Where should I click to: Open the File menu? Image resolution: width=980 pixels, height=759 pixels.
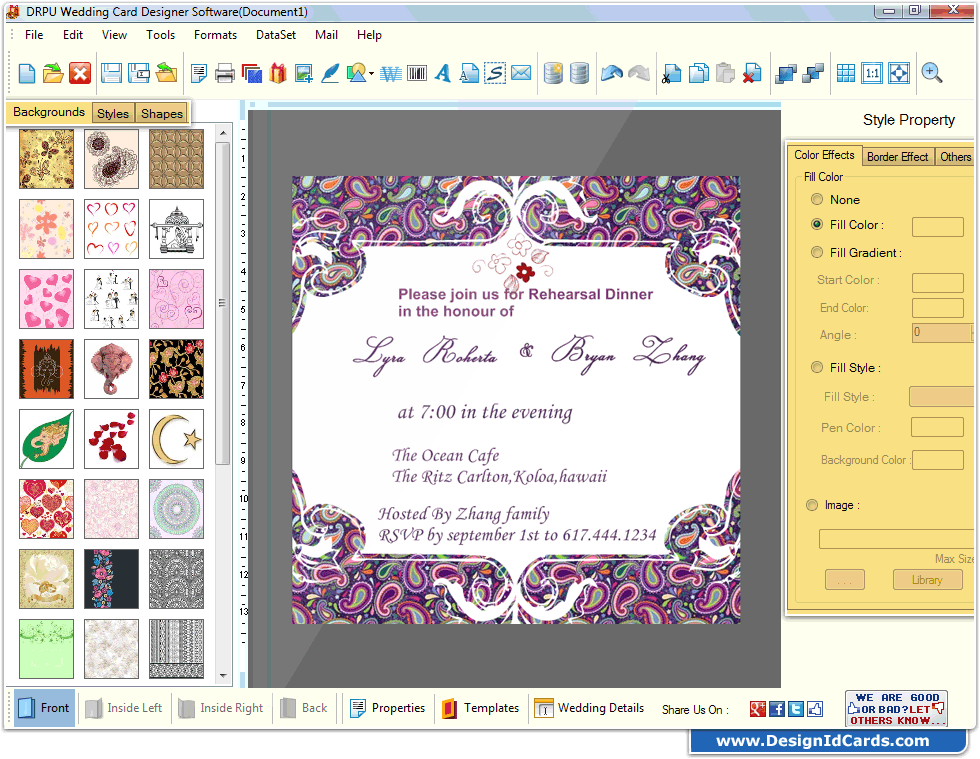tap(34, 35)
